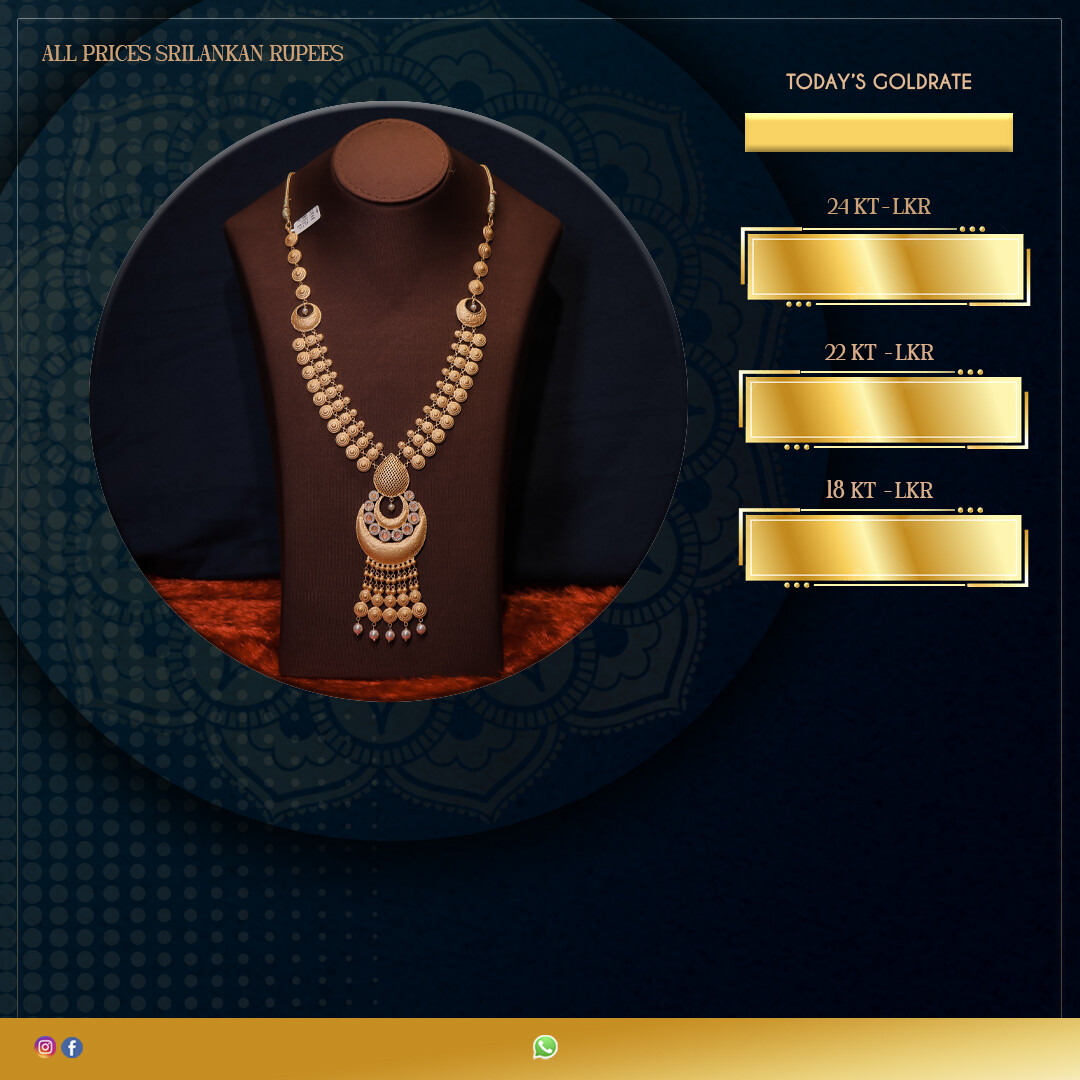Click the three dots below 22 KT box
This screenshot has height=1080, width=1080.
[x=797, y=447]
